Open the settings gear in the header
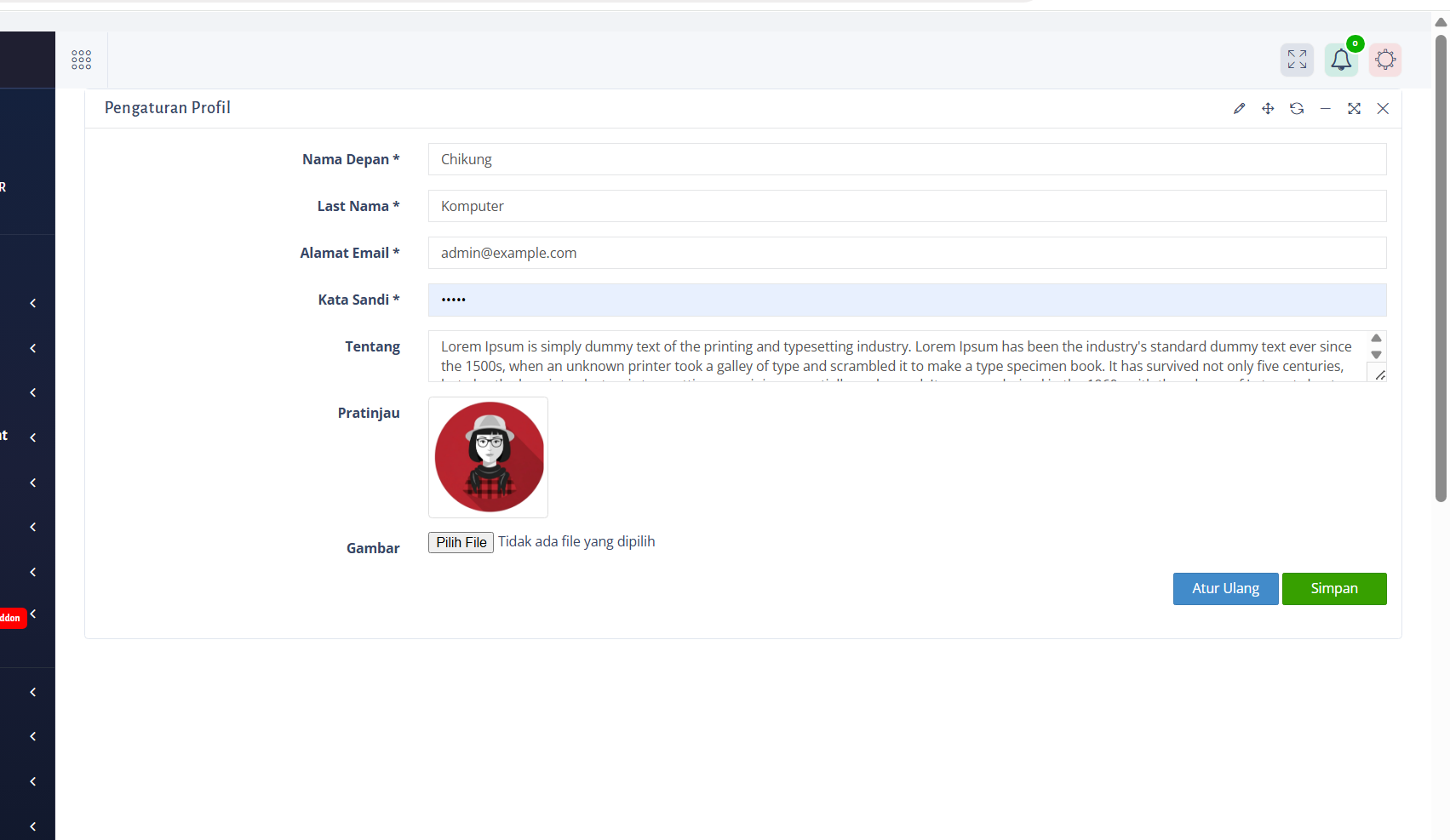 1385,60
